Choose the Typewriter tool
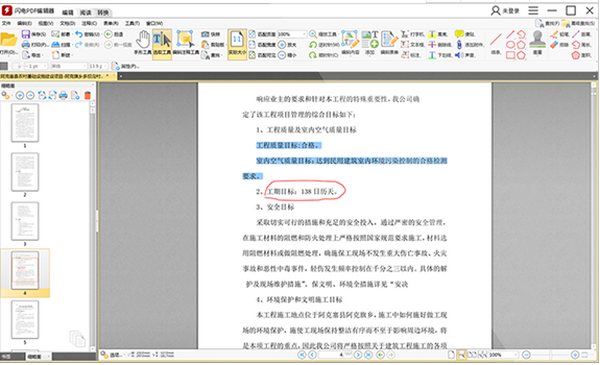This screenshot has height=365, width=600. coord(412,34)
